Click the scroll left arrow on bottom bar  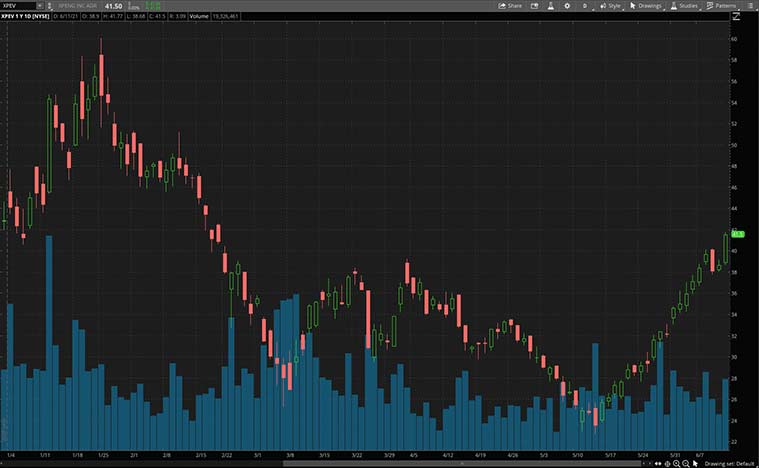click(x=656, y=463)
